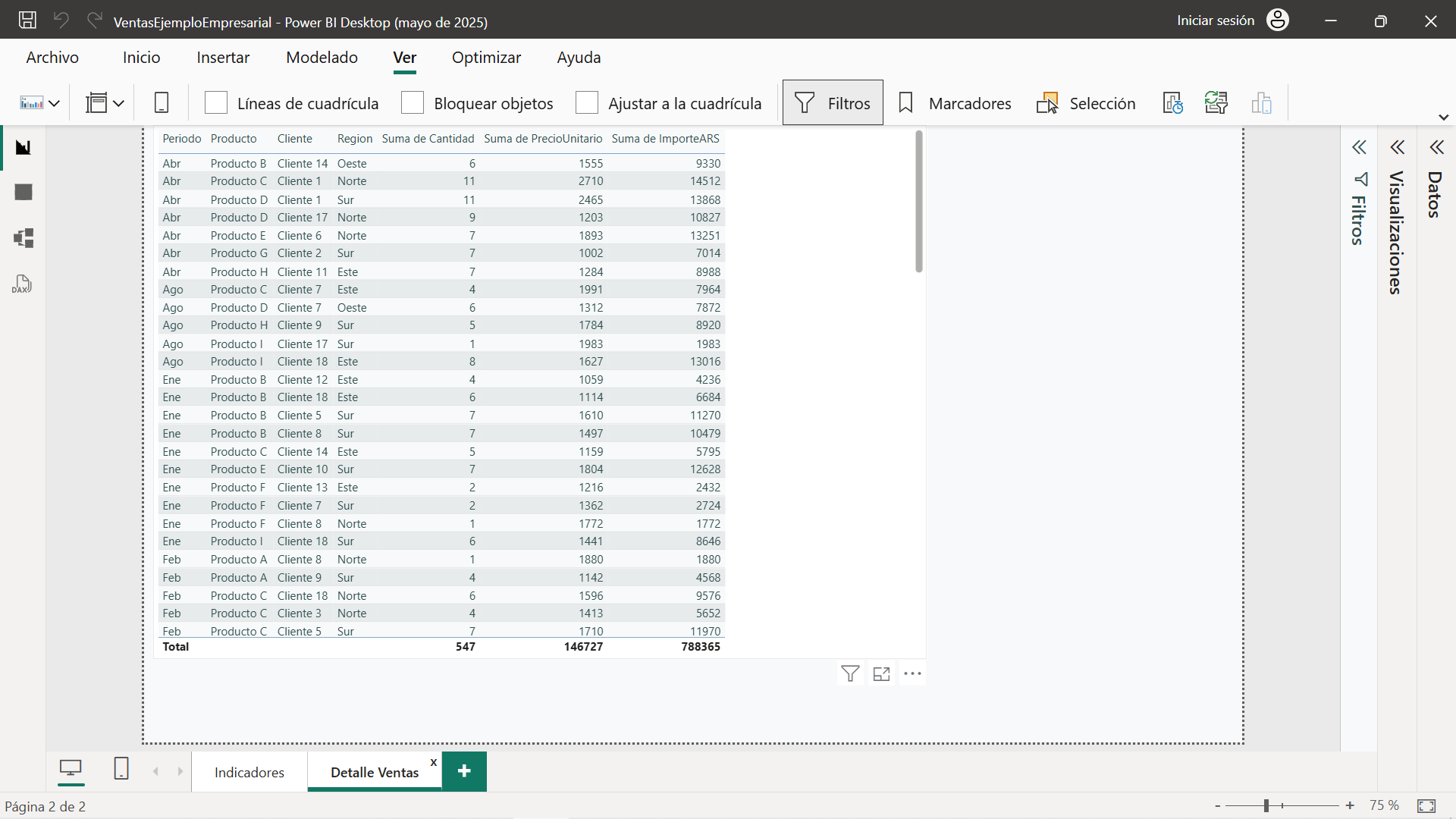Switch to Table view in the left sidebar
The height and width of the screenshot is (819, 1456).
pos(24,193)
